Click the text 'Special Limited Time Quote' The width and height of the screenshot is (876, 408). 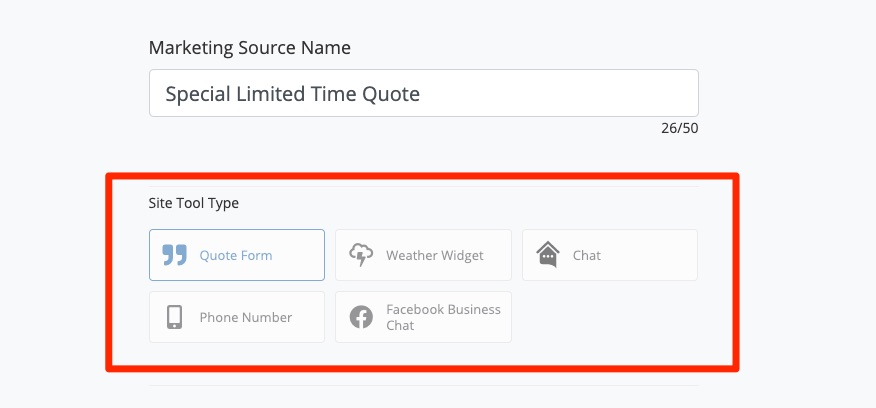(292, 94)
